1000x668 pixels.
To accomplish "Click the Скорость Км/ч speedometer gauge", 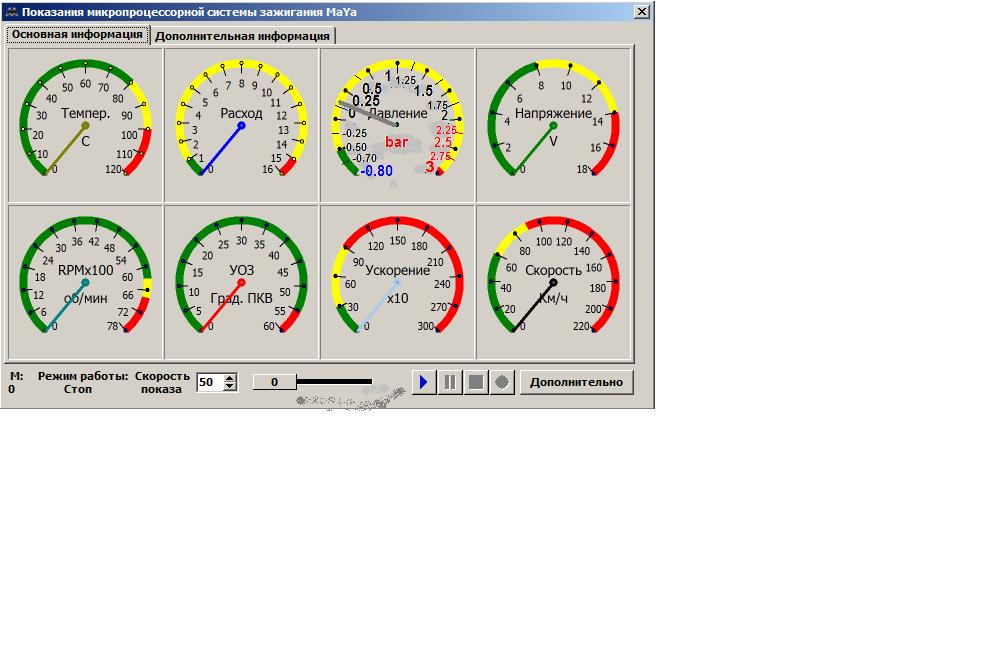I will click(553, 282).
